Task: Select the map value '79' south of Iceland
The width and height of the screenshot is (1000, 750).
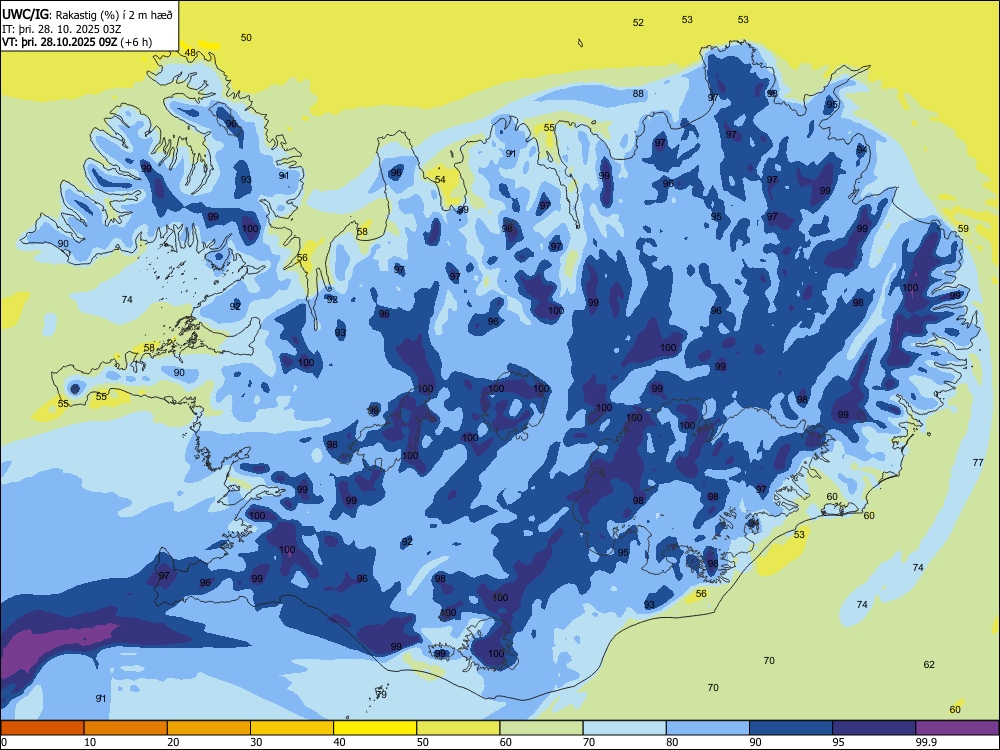Action: tap(381, 695)
